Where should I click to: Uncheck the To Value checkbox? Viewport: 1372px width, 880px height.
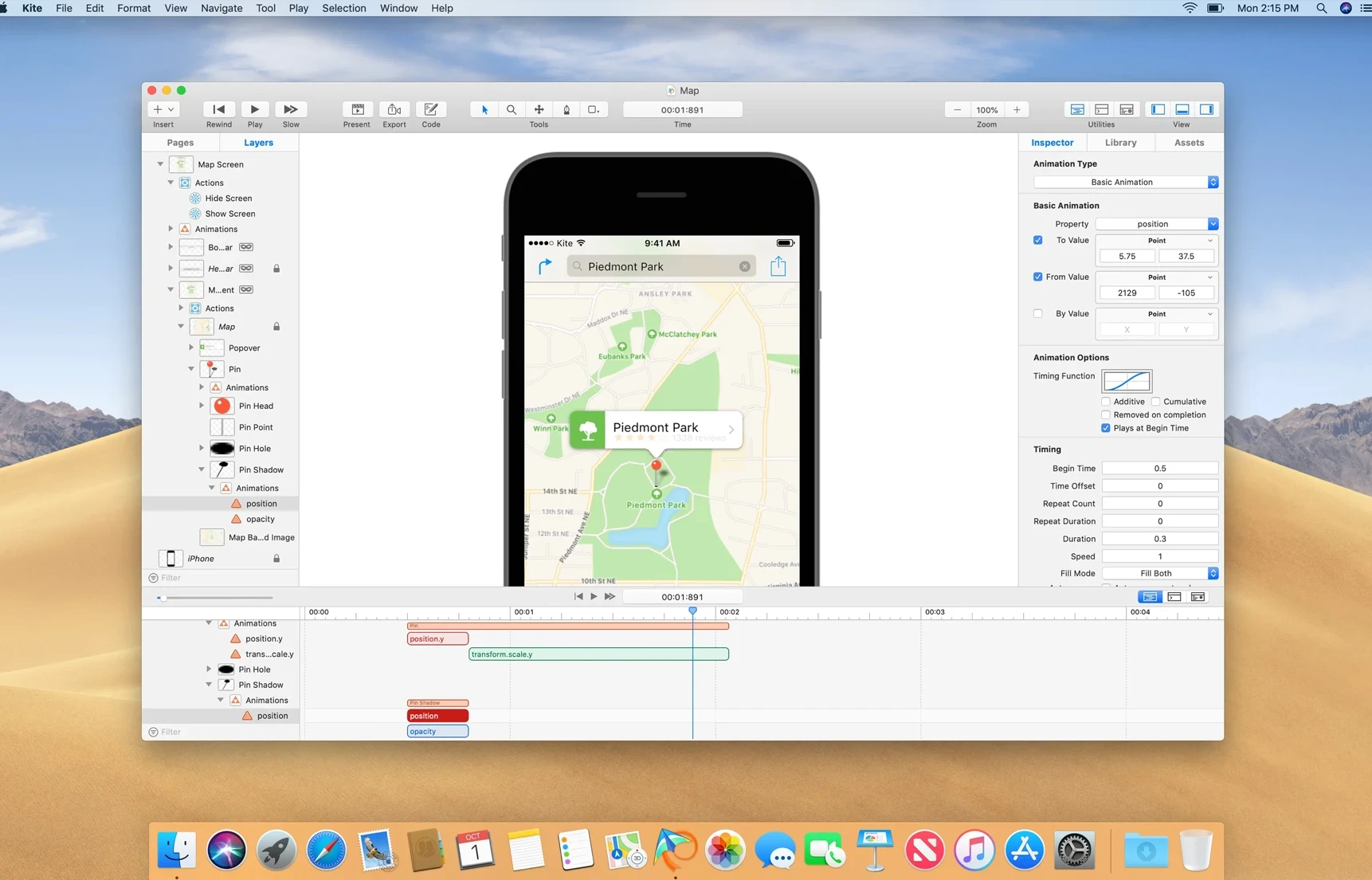1037,240
